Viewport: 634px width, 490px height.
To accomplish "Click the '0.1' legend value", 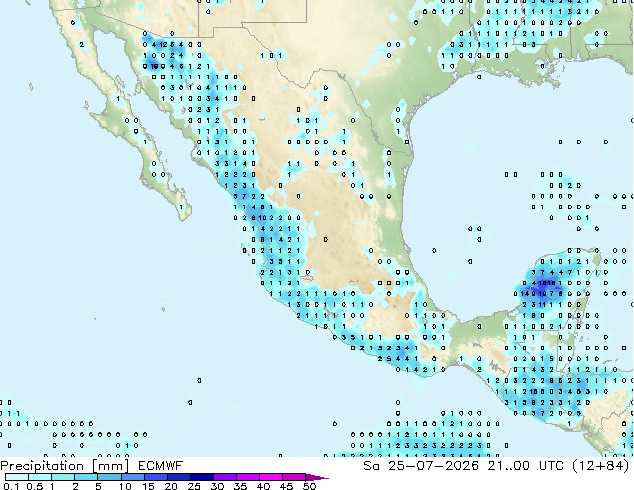I will click(12, 486).
